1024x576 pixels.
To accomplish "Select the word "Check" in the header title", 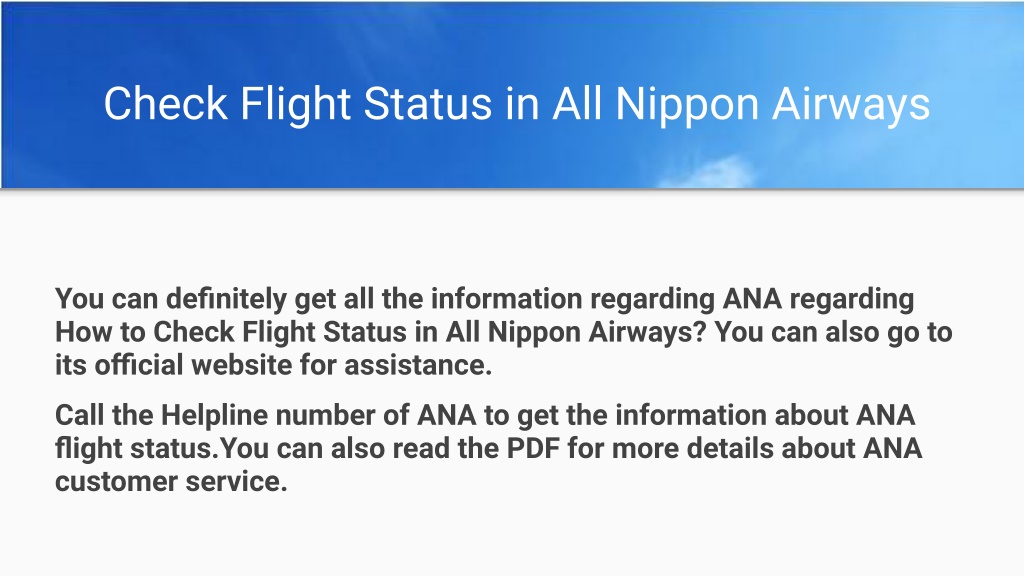I will pyautogui.click(x=166, y=103).
